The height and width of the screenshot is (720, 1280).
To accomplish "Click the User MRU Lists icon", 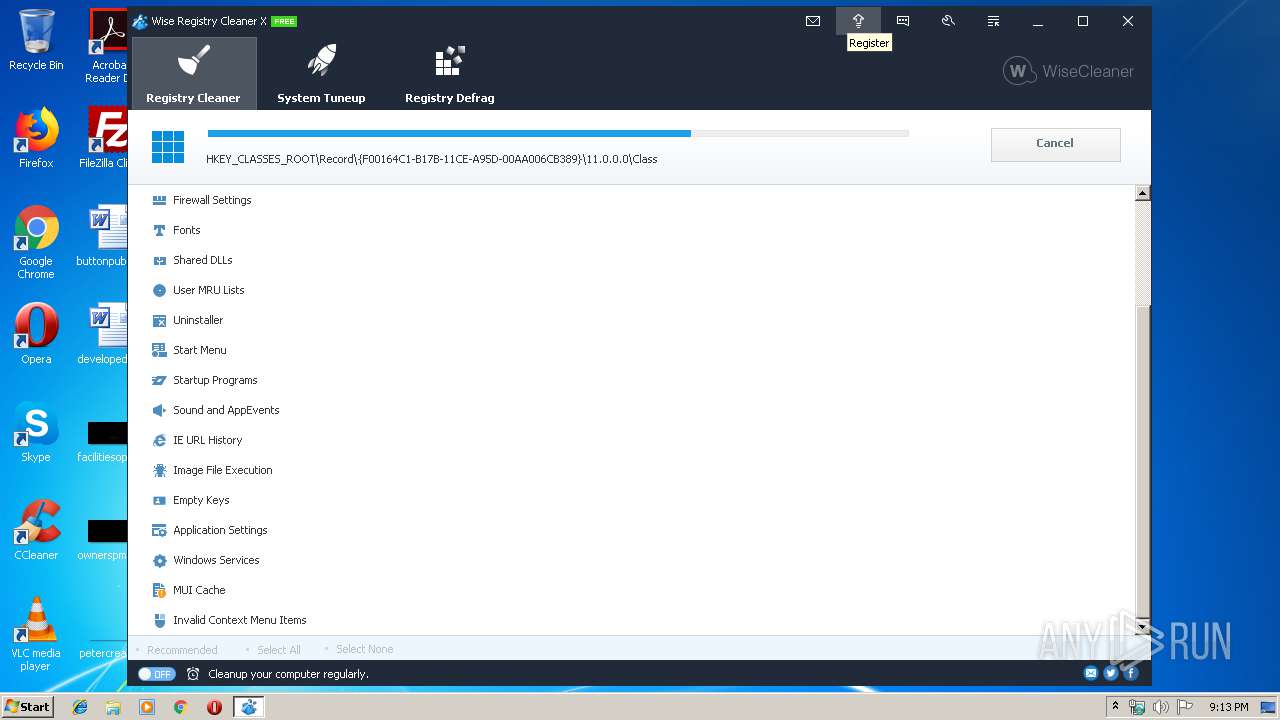I will [x=159, y=290].
